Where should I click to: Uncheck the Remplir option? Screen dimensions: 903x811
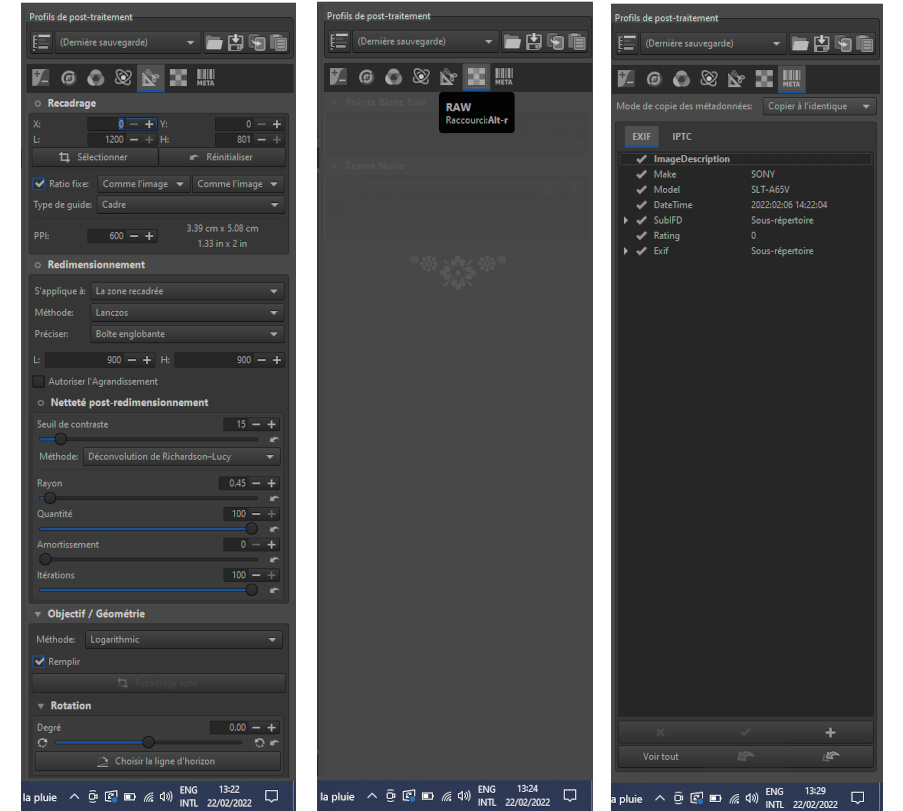(x=39, y=661)
